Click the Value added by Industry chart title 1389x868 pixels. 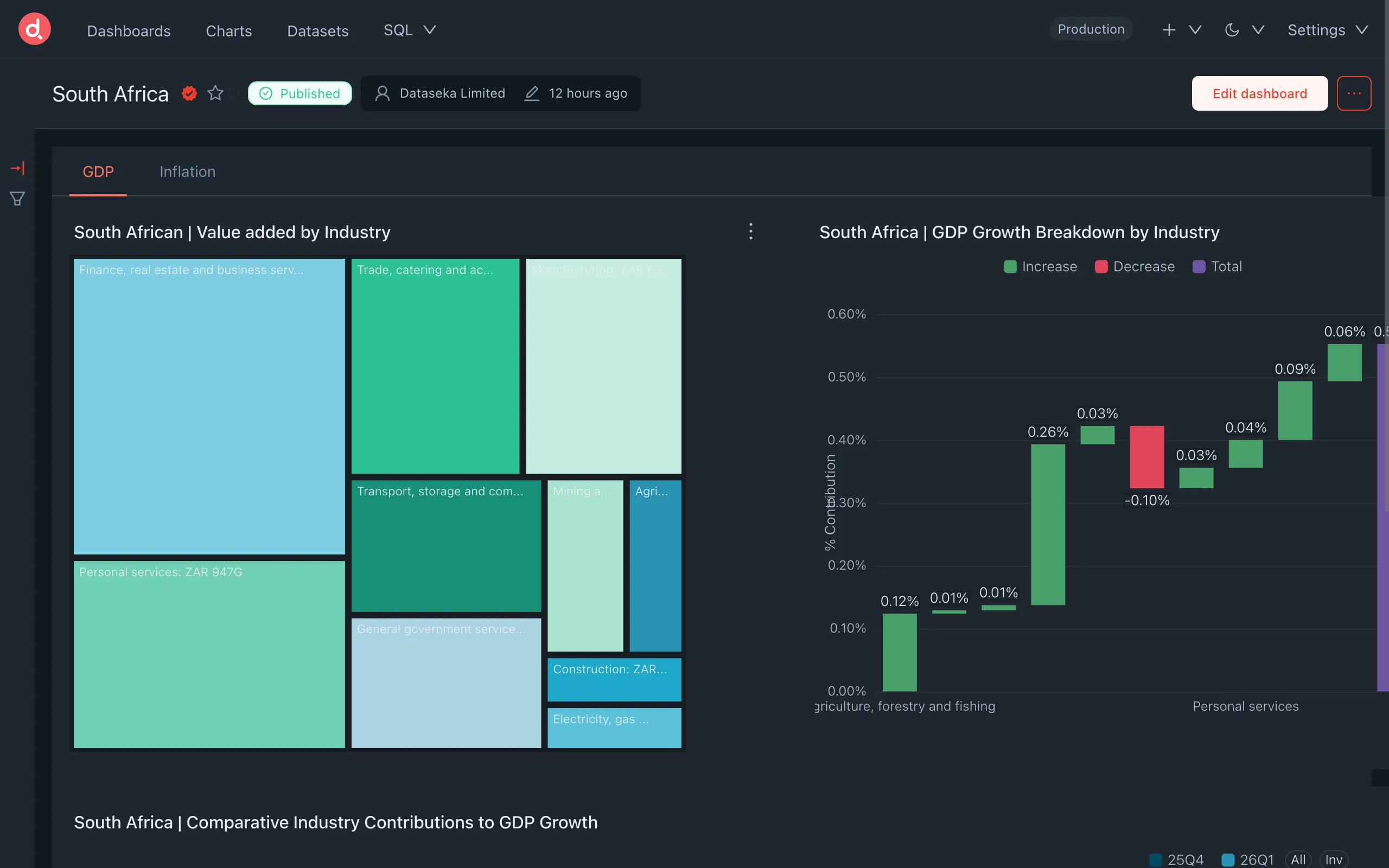tap(232, 232)
